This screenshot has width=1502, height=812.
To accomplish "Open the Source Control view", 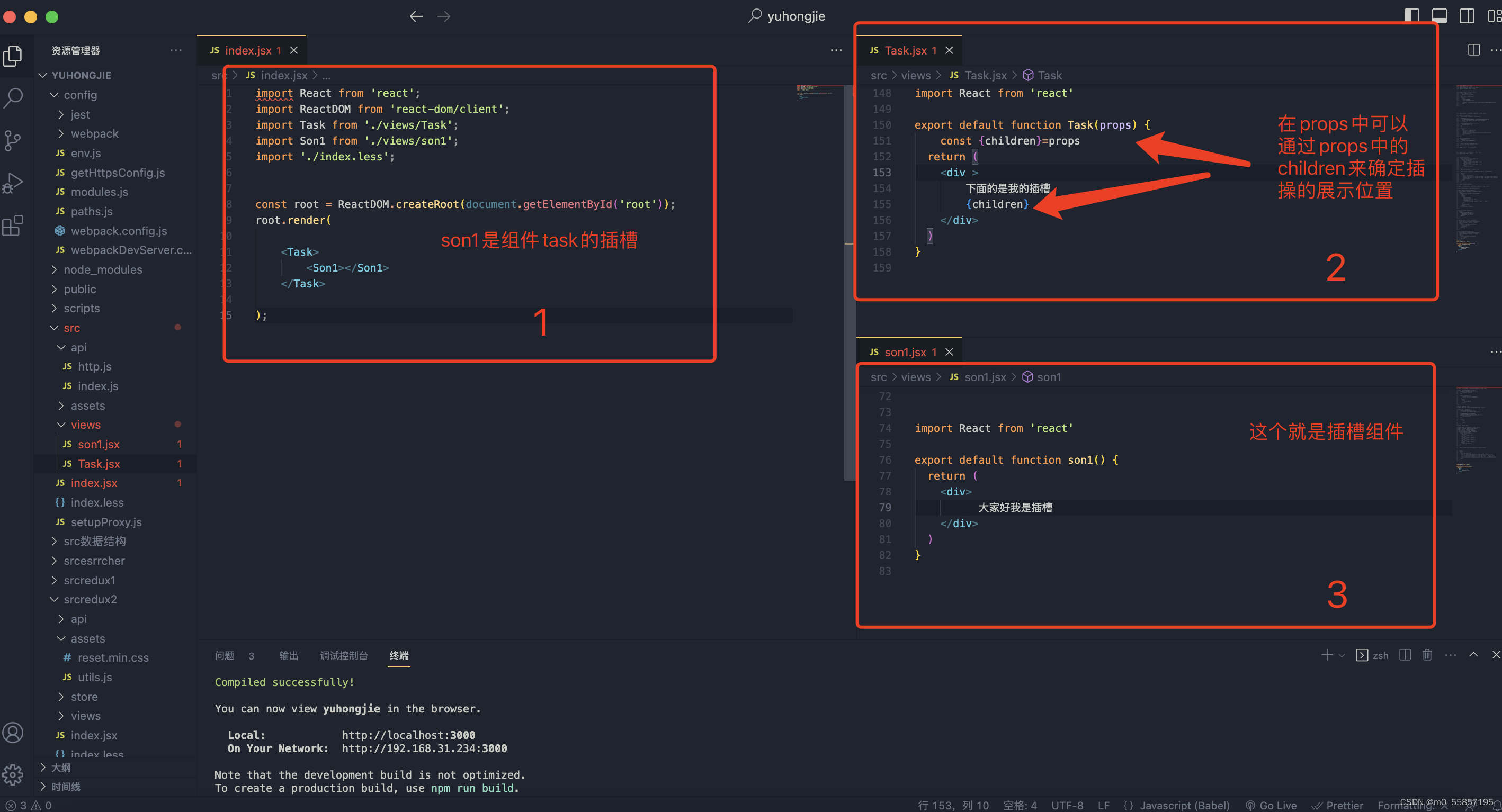I will click(13, 140).
